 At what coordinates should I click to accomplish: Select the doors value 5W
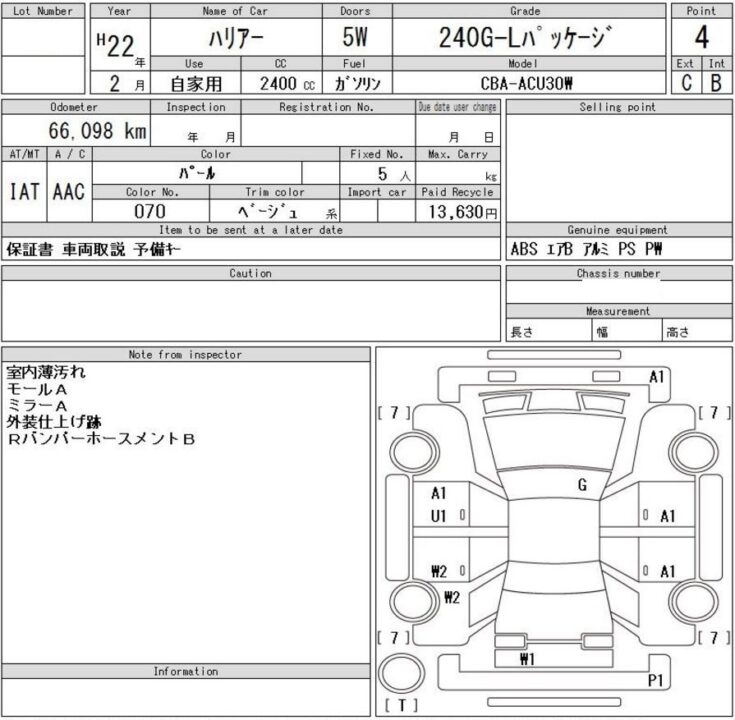(x=355, y=38)
